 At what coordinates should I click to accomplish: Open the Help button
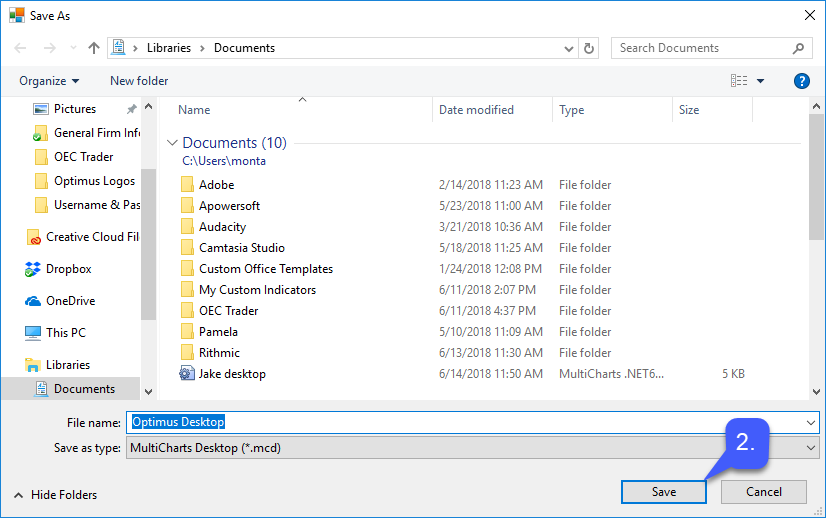pos(801,81)
